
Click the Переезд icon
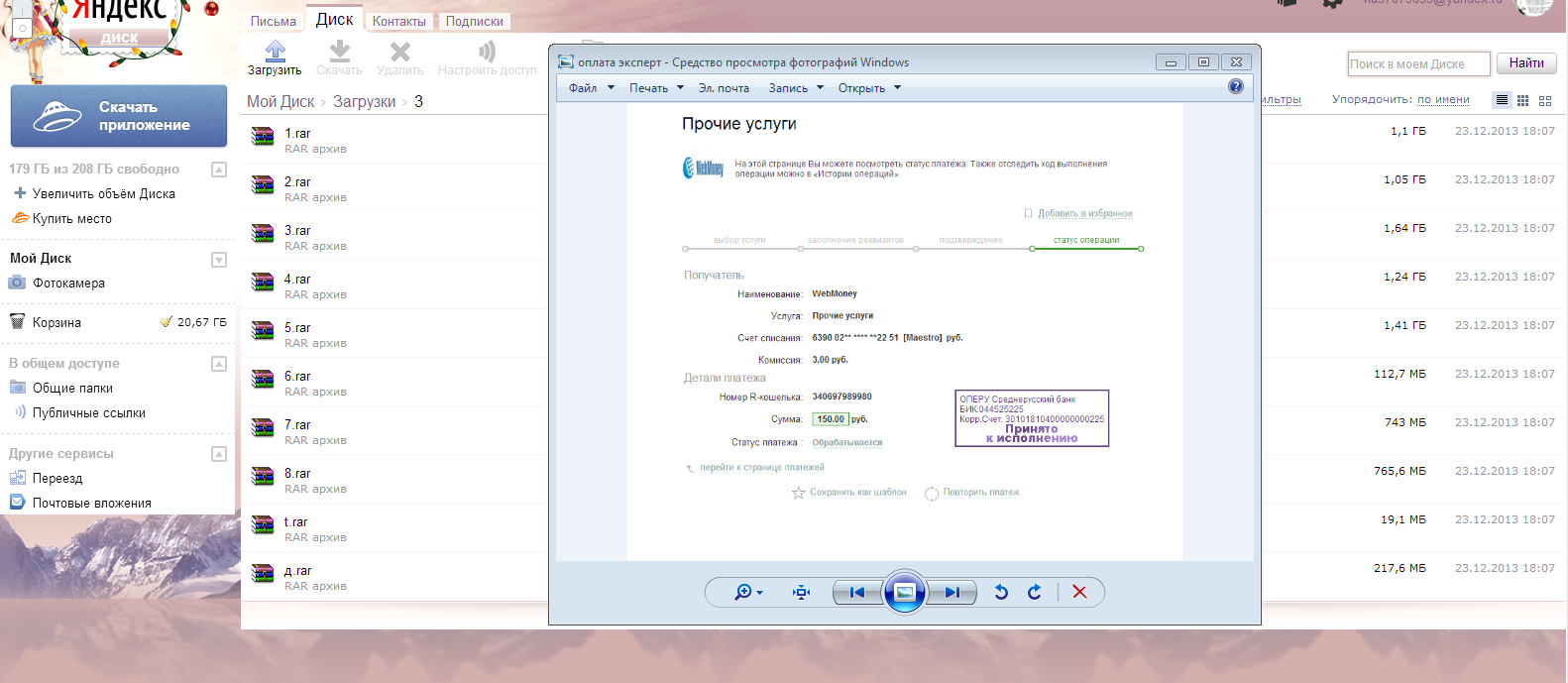(x=17, y=478)
